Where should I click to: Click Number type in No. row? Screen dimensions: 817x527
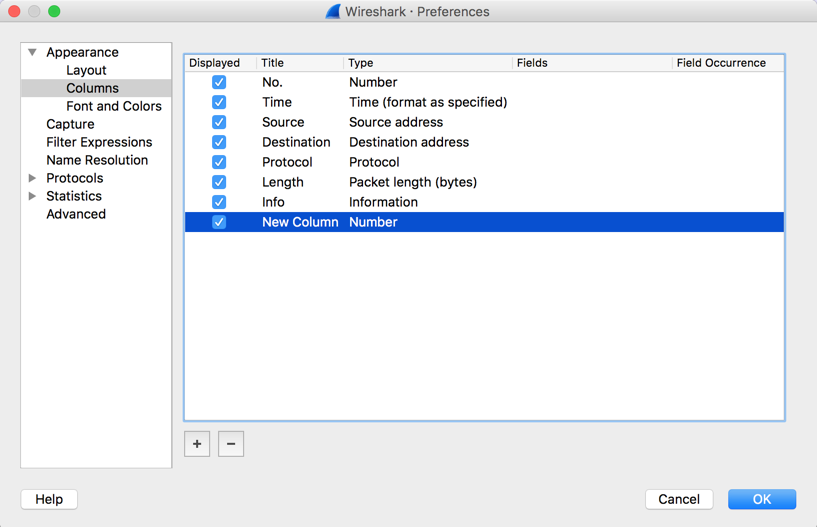pyautogui.click(x=373, y=82)
